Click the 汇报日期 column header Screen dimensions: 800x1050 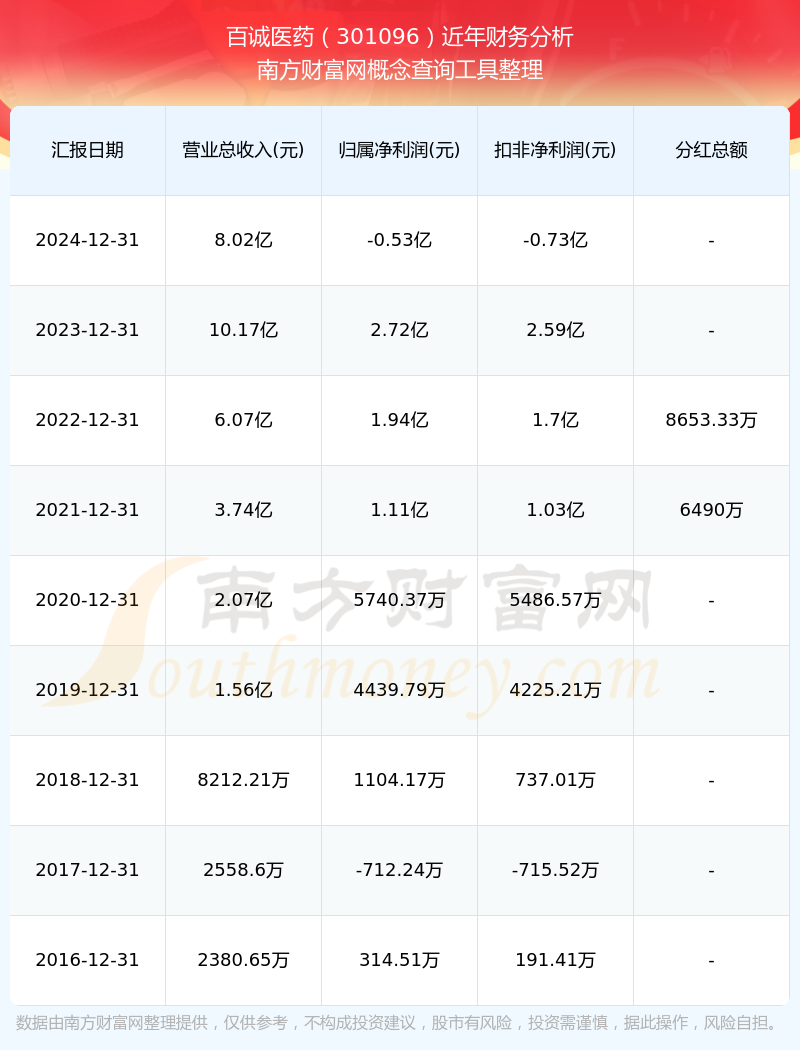coord(88,150)
